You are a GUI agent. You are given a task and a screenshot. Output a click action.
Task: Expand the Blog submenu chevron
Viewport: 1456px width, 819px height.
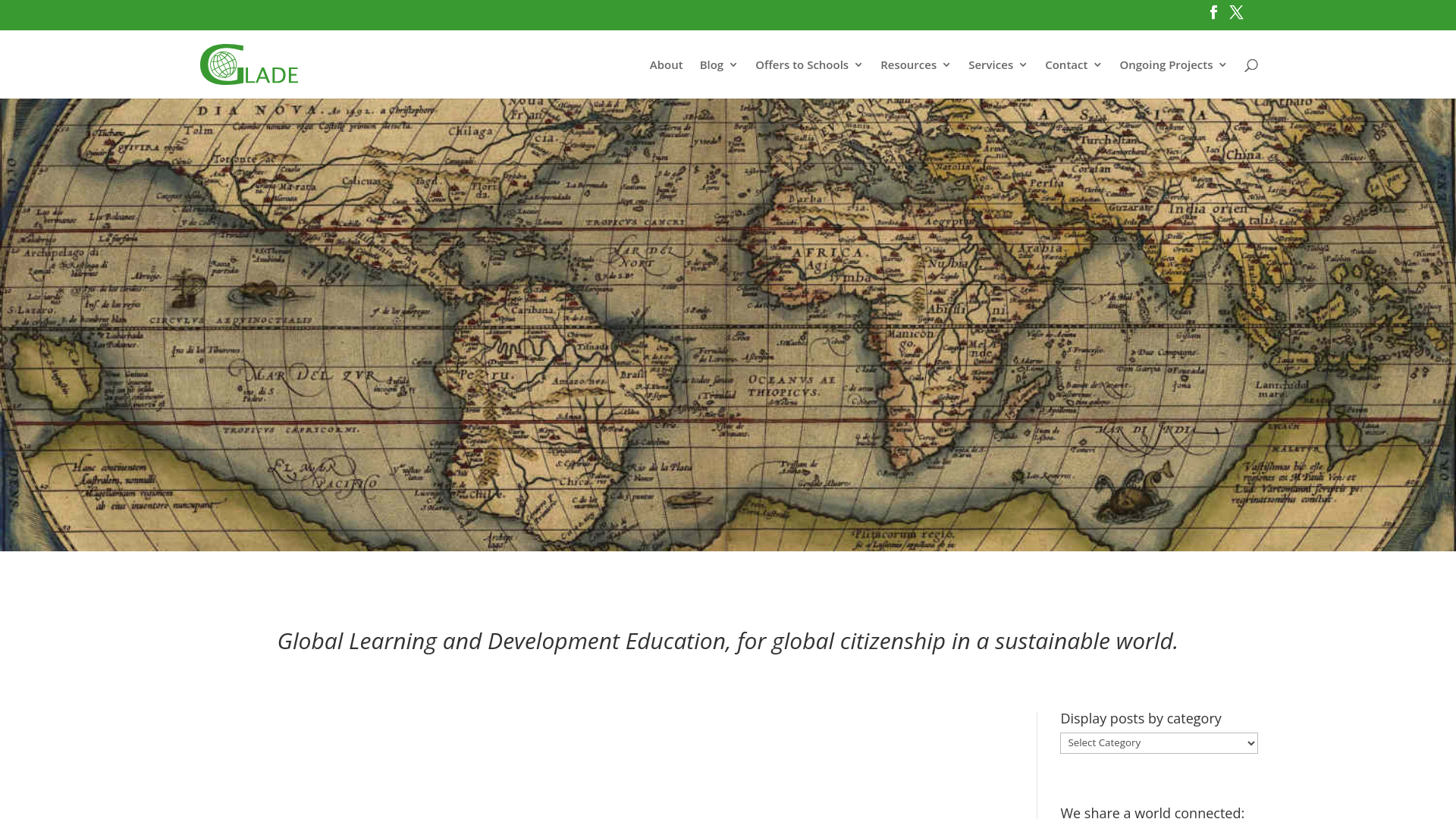click(733, 65)
